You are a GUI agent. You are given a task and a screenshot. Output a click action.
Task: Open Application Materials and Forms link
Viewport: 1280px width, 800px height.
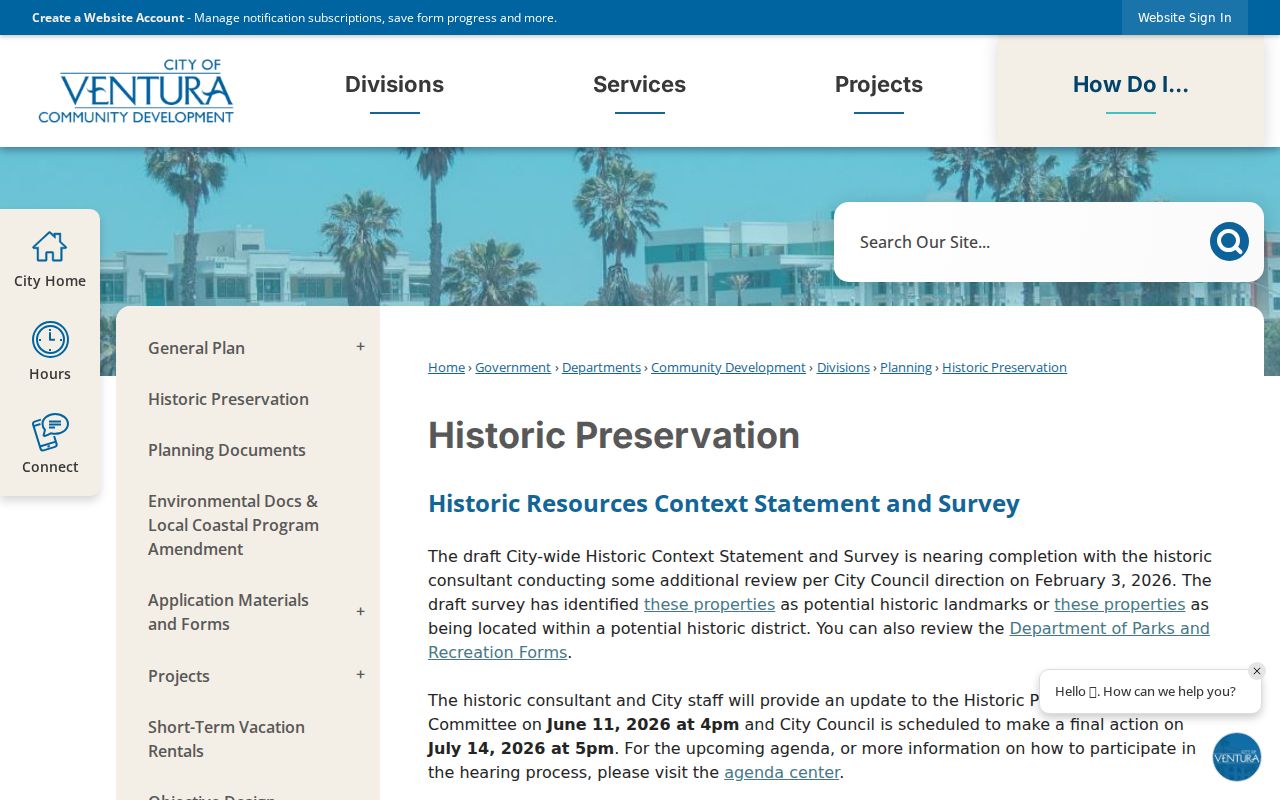click(x=228, y=612)
